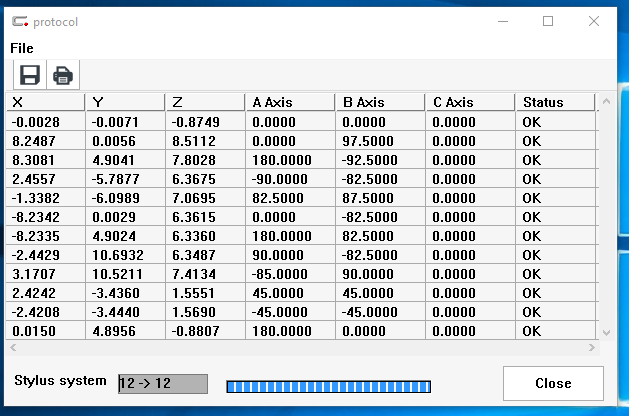The image size is (629, 416).
Task: Click the B Axis column header
Action: tap(380, 102)
